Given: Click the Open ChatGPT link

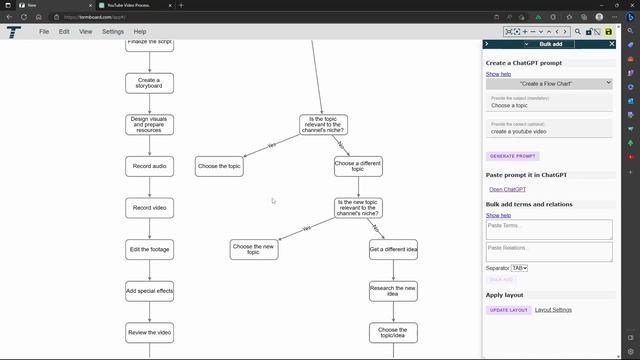Looking at the screenshot, I should click(507, 189).
